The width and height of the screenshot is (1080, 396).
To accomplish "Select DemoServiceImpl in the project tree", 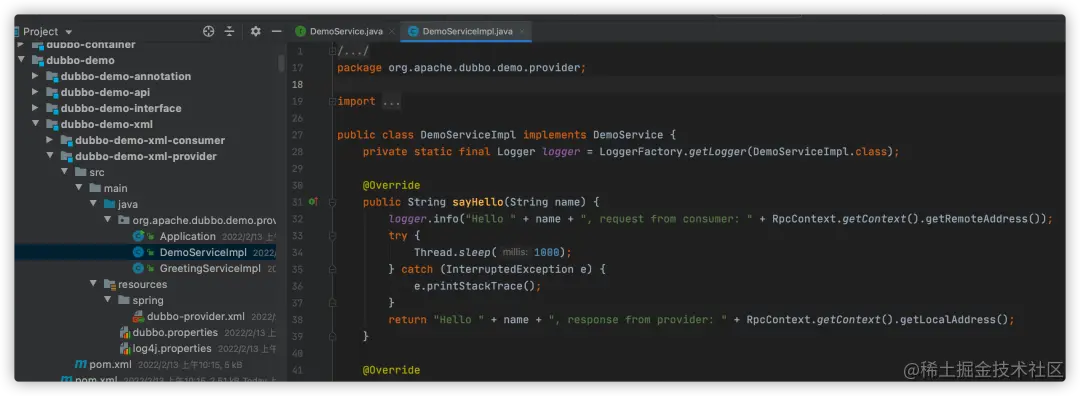I will pyautogui.click(x=203, y=253).
